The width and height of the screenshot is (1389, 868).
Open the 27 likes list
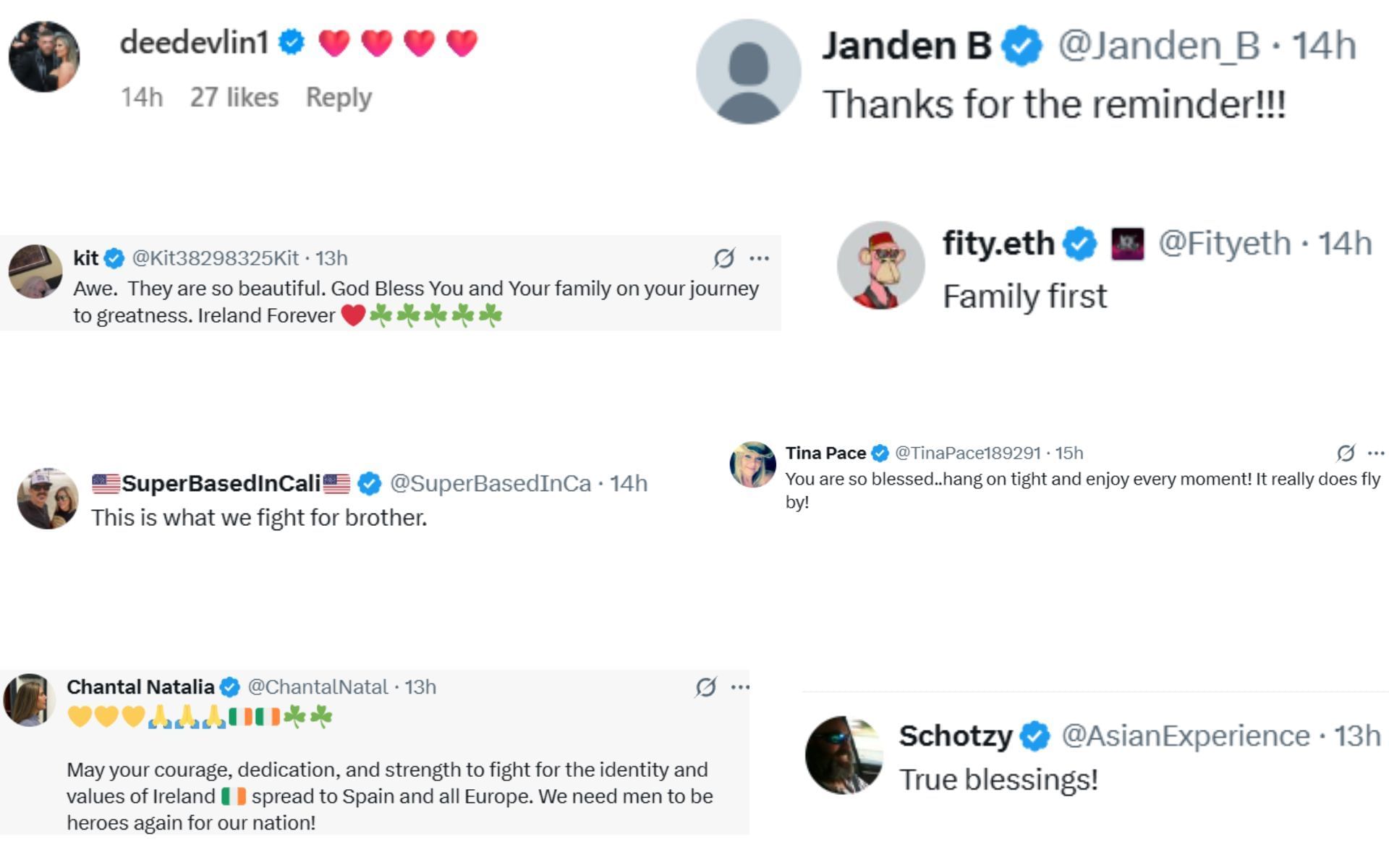[234, 97]
